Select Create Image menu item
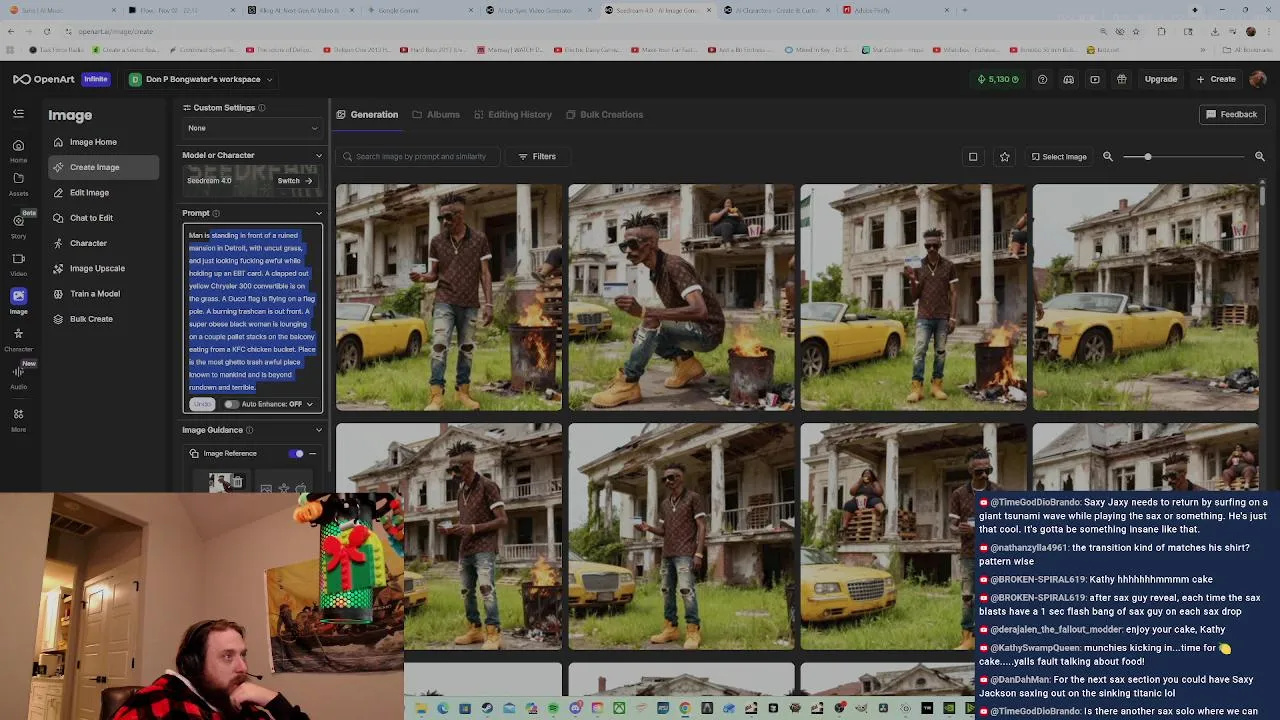Screen dimensions: 1280x720 (x=103, y=167)
